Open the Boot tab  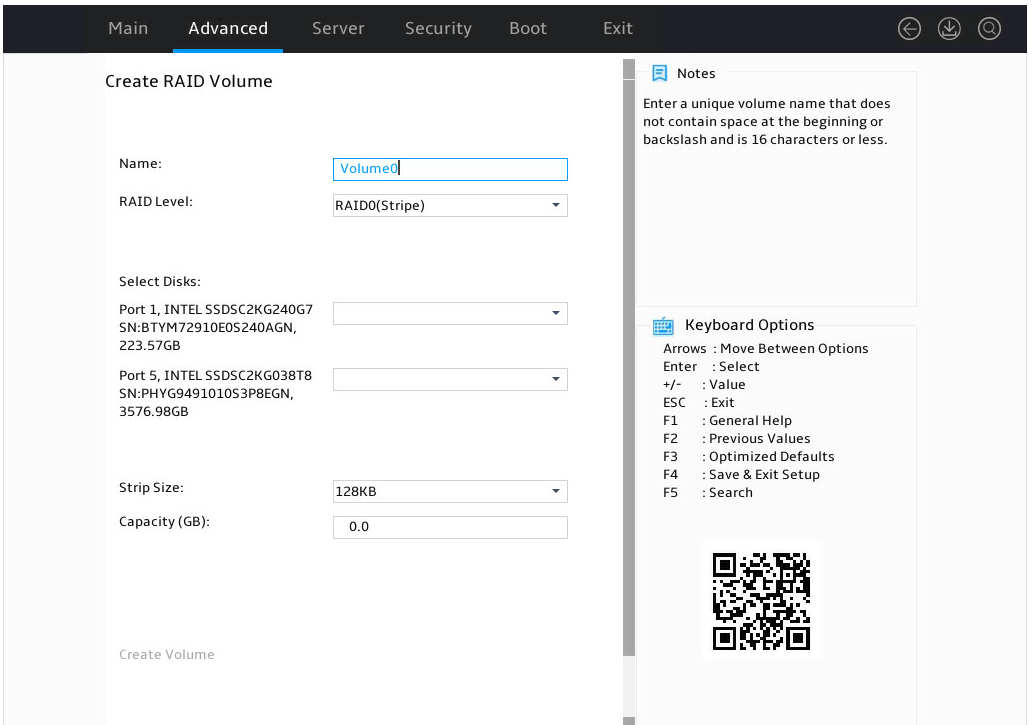click(528, 28)
